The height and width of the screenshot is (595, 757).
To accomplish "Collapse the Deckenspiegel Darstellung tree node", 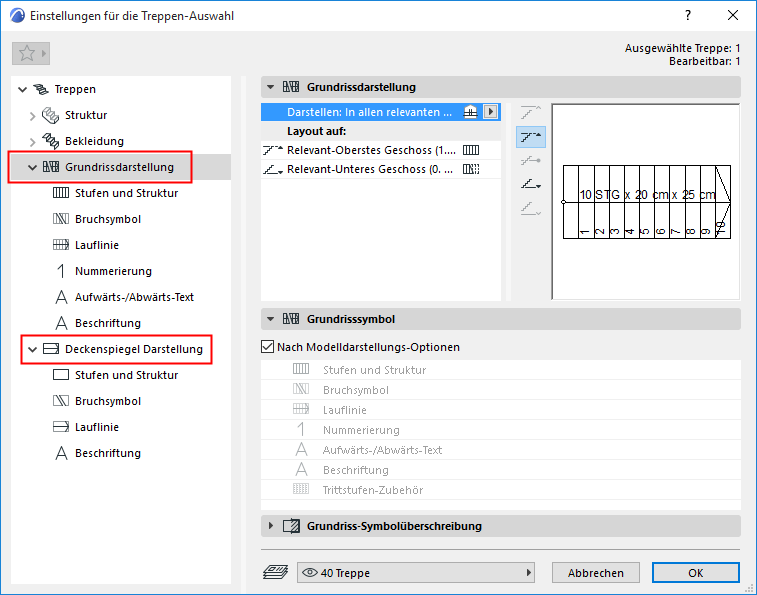I will tap(32, 350).
